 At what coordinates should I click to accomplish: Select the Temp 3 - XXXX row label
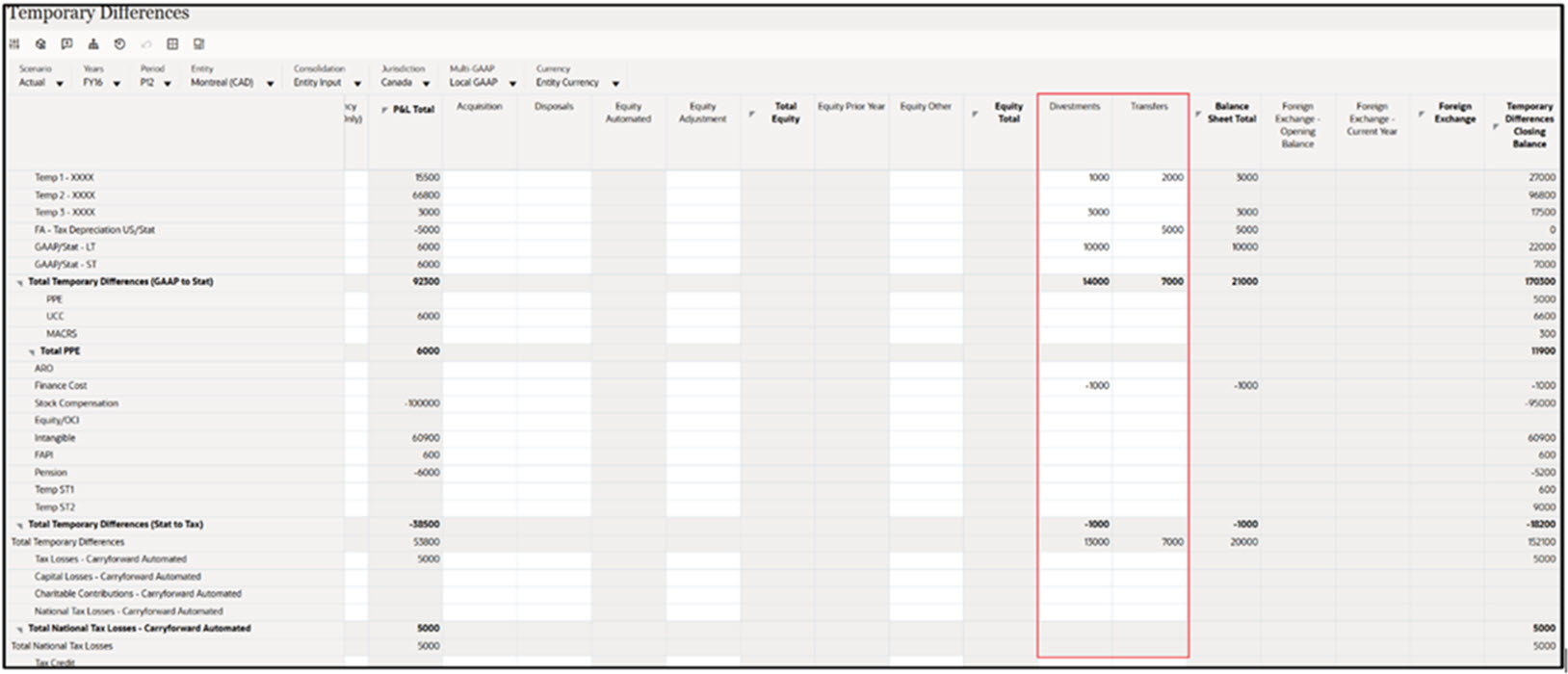tap(65, 213)
